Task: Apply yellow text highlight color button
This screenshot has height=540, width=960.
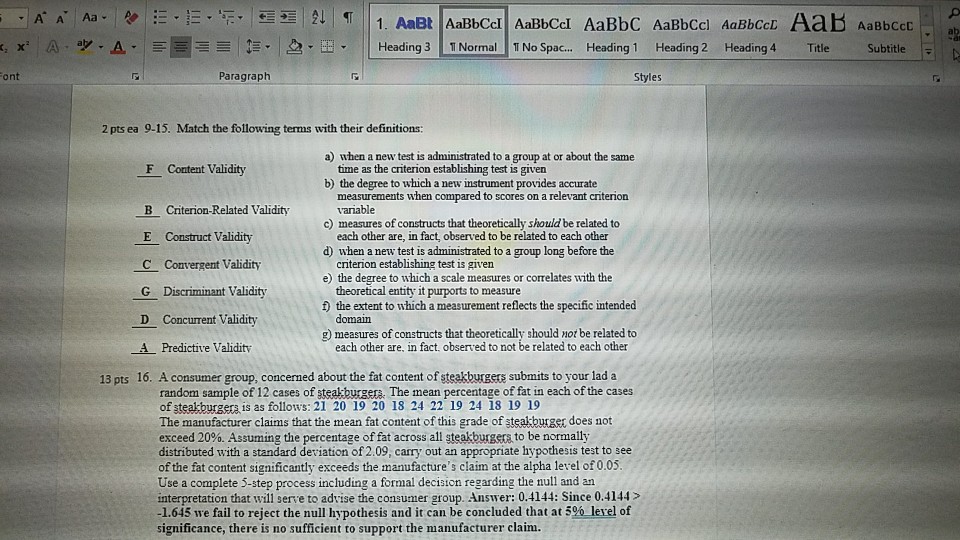Action: tap(84, 46)
